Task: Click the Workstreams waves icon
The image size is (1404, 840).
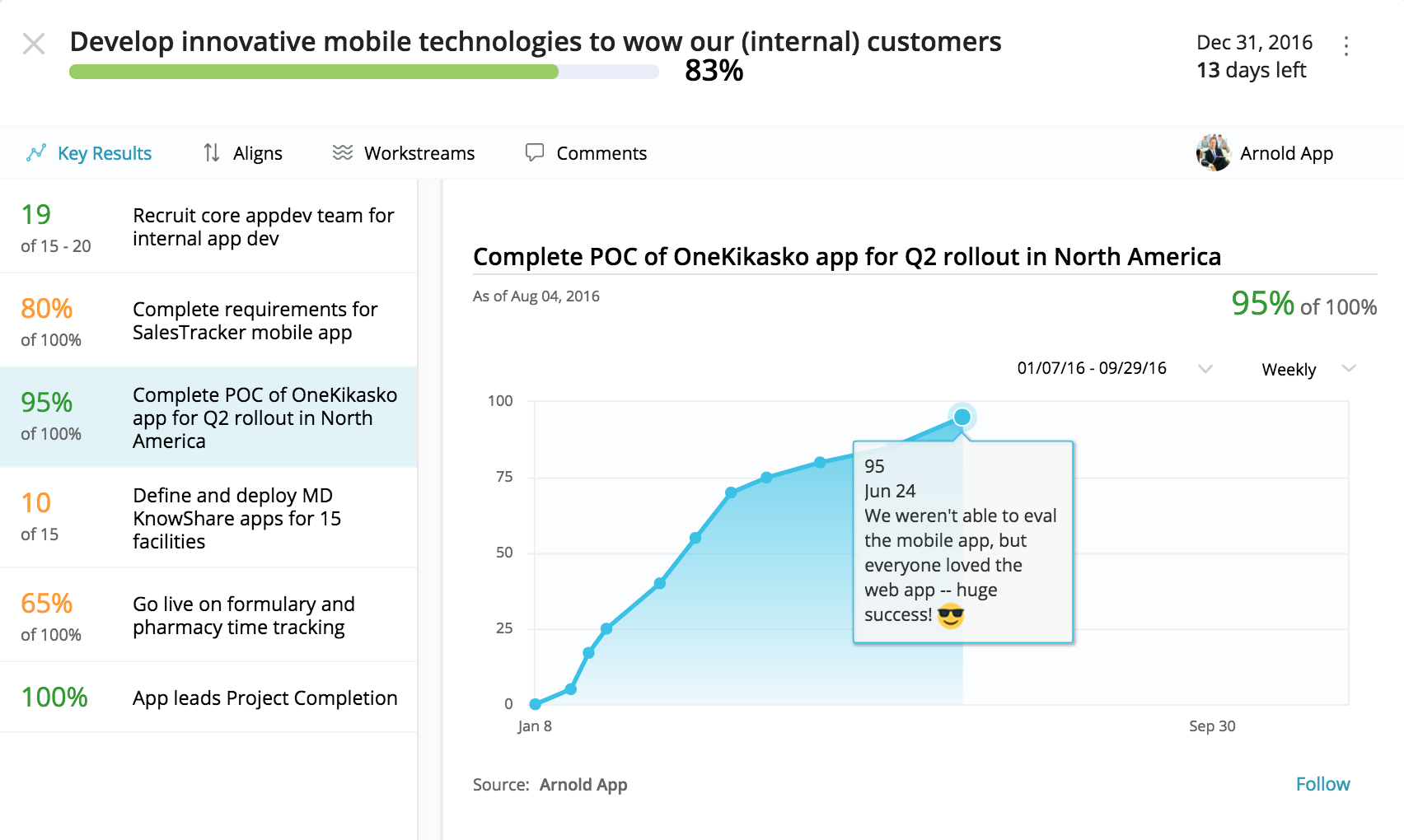Action: pyautogui.click(x=343, y=153)
